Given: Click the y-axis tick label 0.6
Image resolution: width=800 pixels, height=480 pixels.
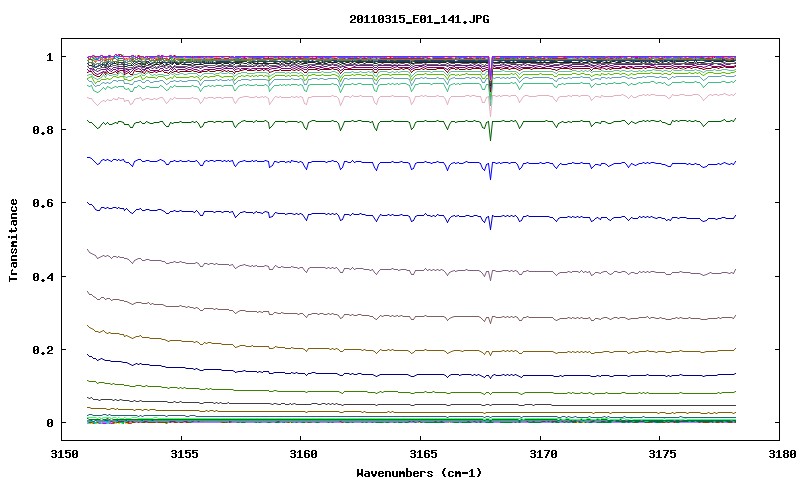Looking at the screenshot, I should [x=43, y=203].
